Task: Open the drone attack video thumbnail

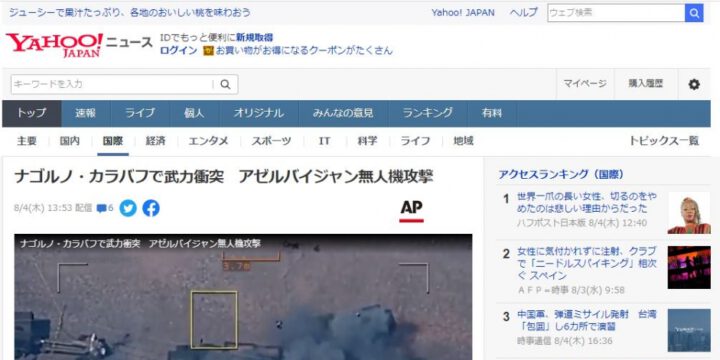Action: click(243, 297)
